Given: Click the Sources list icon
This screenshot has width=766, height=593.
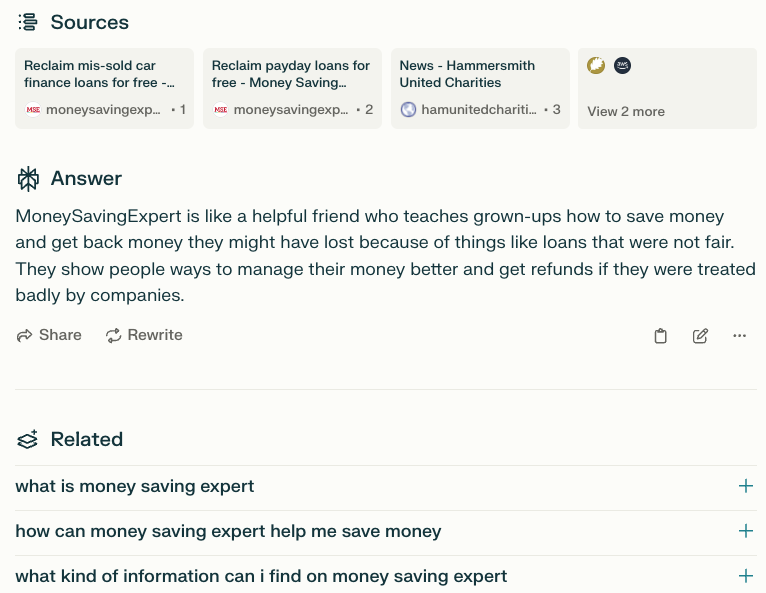Looking at the screenshot, I should [28, 22].
